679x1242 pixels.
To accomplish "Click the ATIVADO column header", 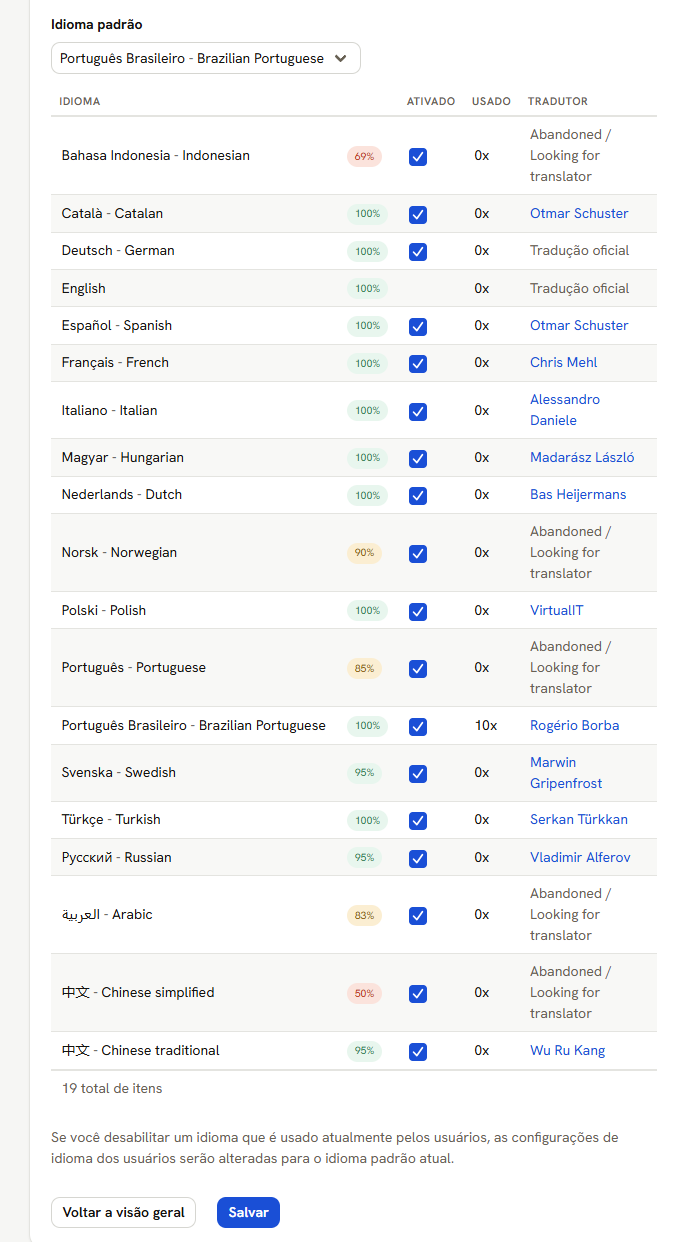I will (x=431, y=101).
